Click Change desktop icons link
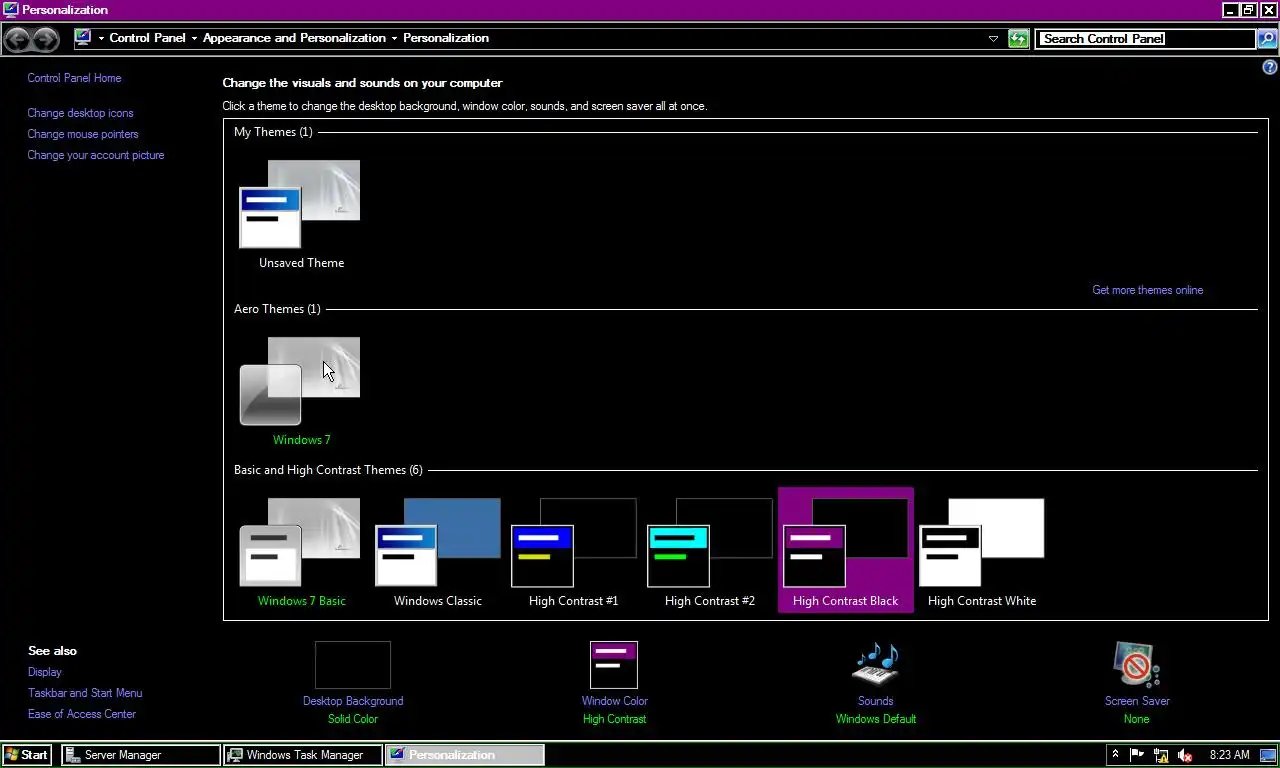 click(80, 113)
